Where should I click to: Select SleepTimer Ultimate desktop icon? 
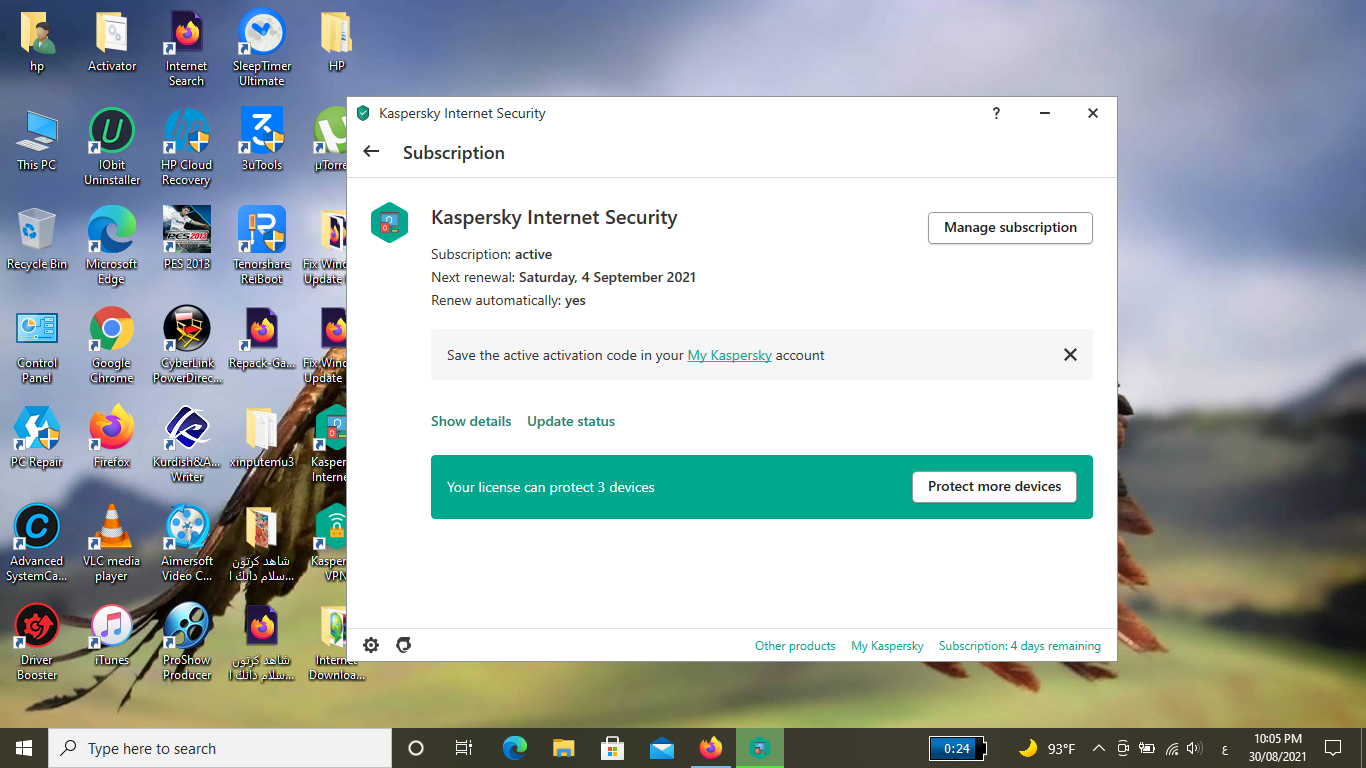point(261,50)
